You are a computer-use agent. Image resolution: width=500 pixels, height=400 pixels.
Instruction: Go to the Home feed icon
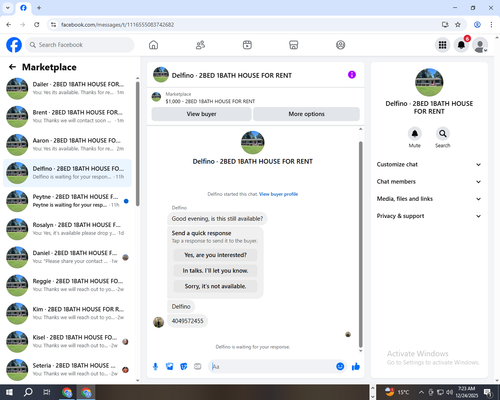pyautogui.click(x=153, y=45)
